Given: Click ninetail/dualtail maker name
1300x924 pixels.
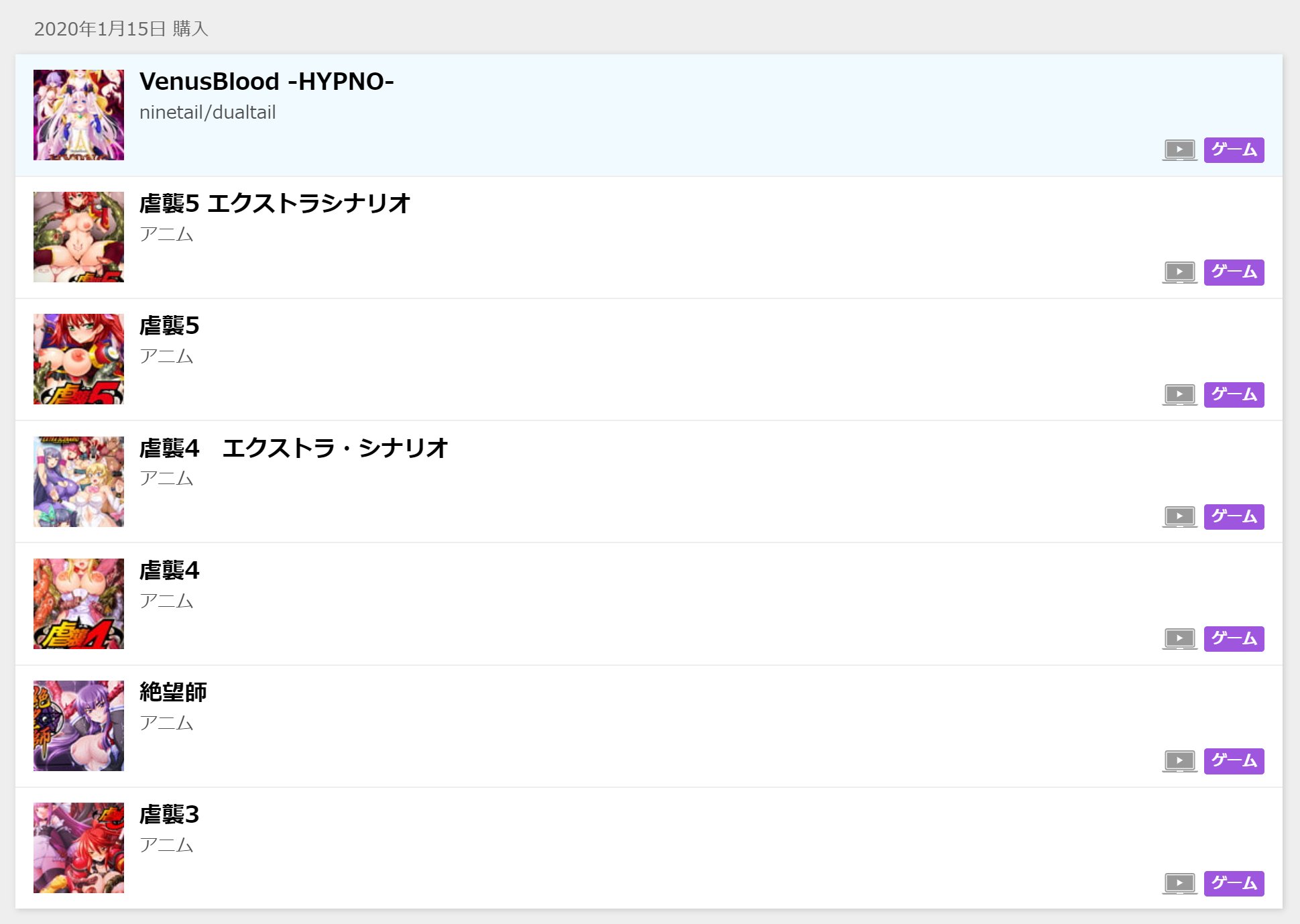Looking at the screenshot, I should (x=207, y=113).
